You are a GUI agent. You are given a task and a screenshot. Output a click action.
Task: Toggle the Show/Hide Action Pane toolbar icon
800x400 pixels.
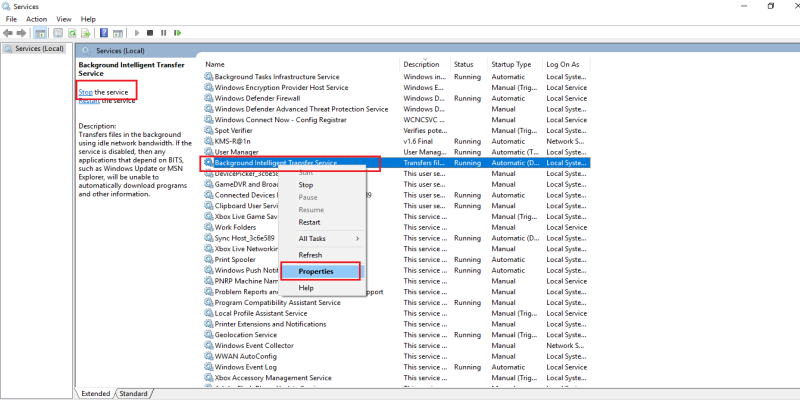click(118, 33)
